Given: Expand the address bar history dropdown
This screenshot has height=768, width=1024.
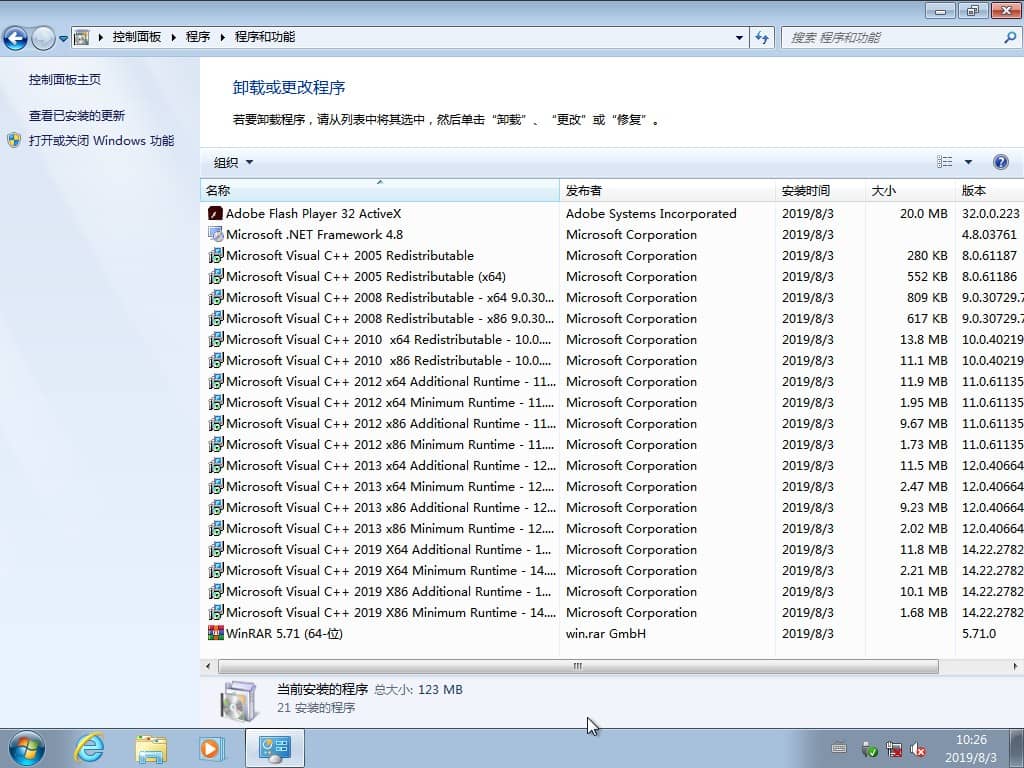Looking at the screenshot, I should point(739,38).
